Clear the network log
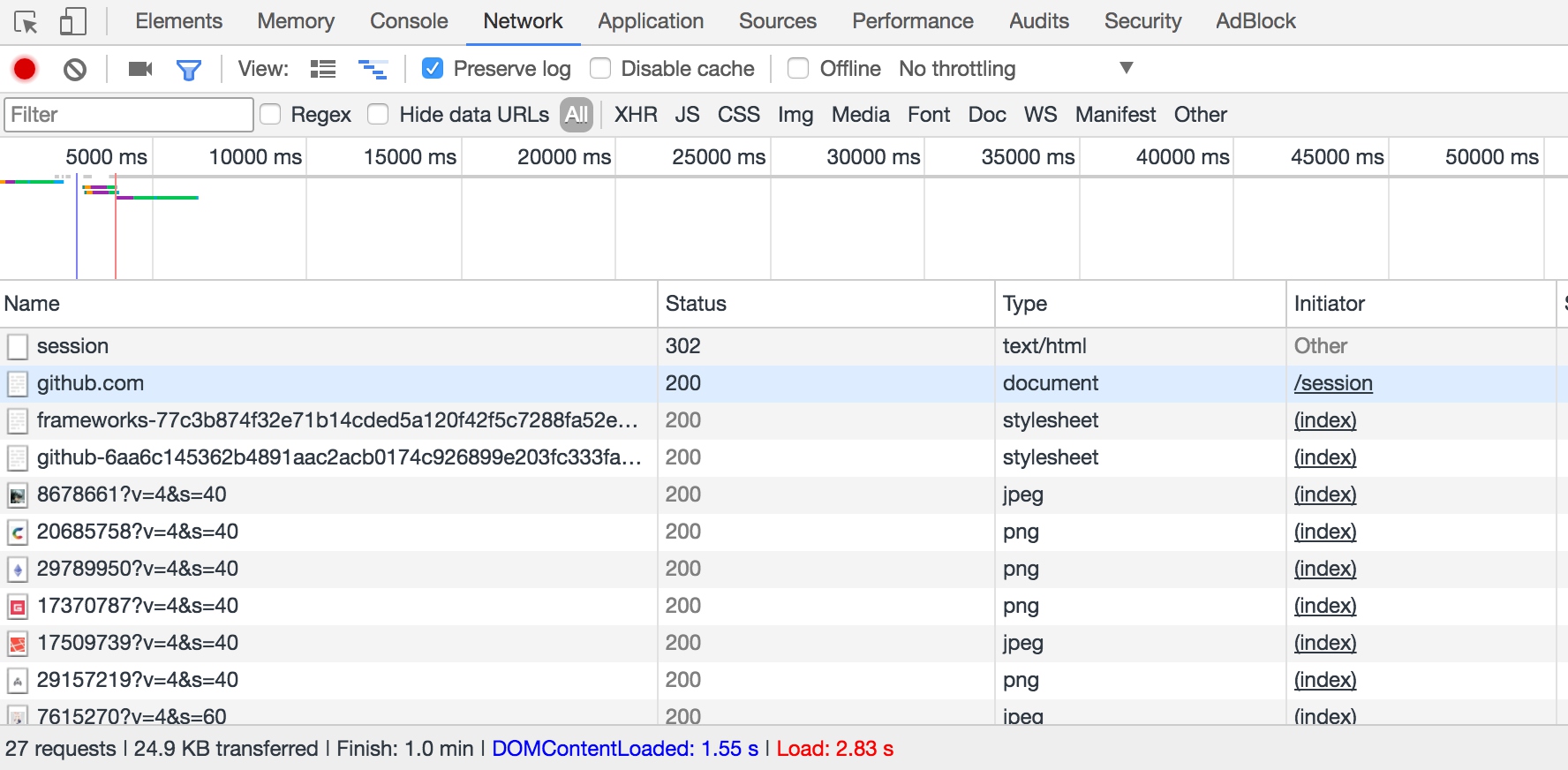 [75, 69]
